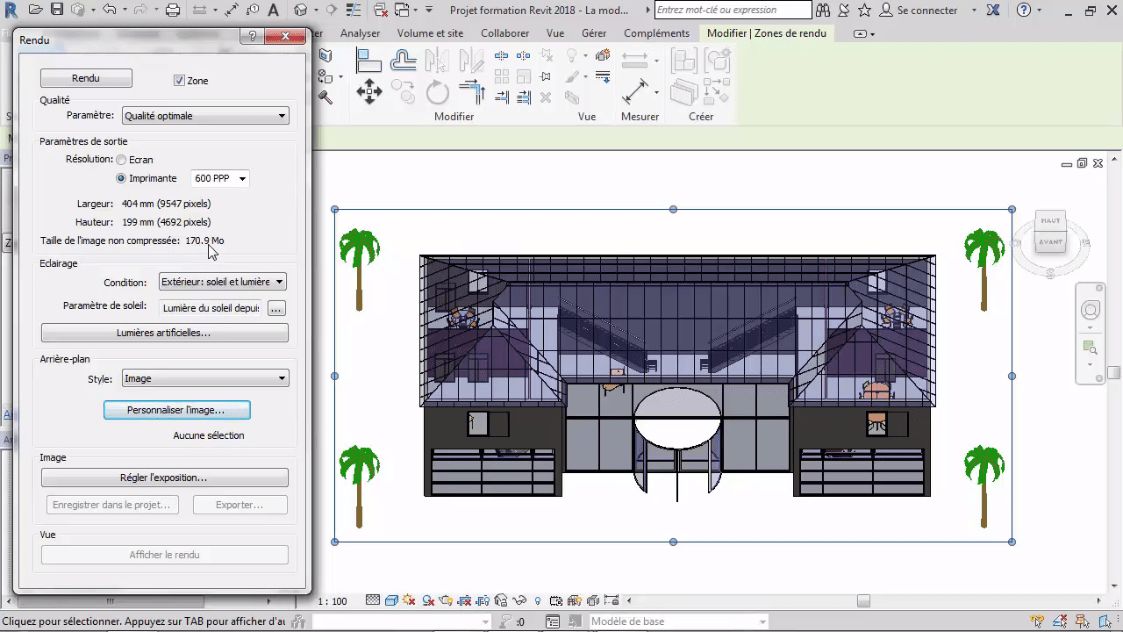Open the 600 PPP resolution dropdown
The width and height of the screenshot is (1123, 632).
(x=220, y=179)
